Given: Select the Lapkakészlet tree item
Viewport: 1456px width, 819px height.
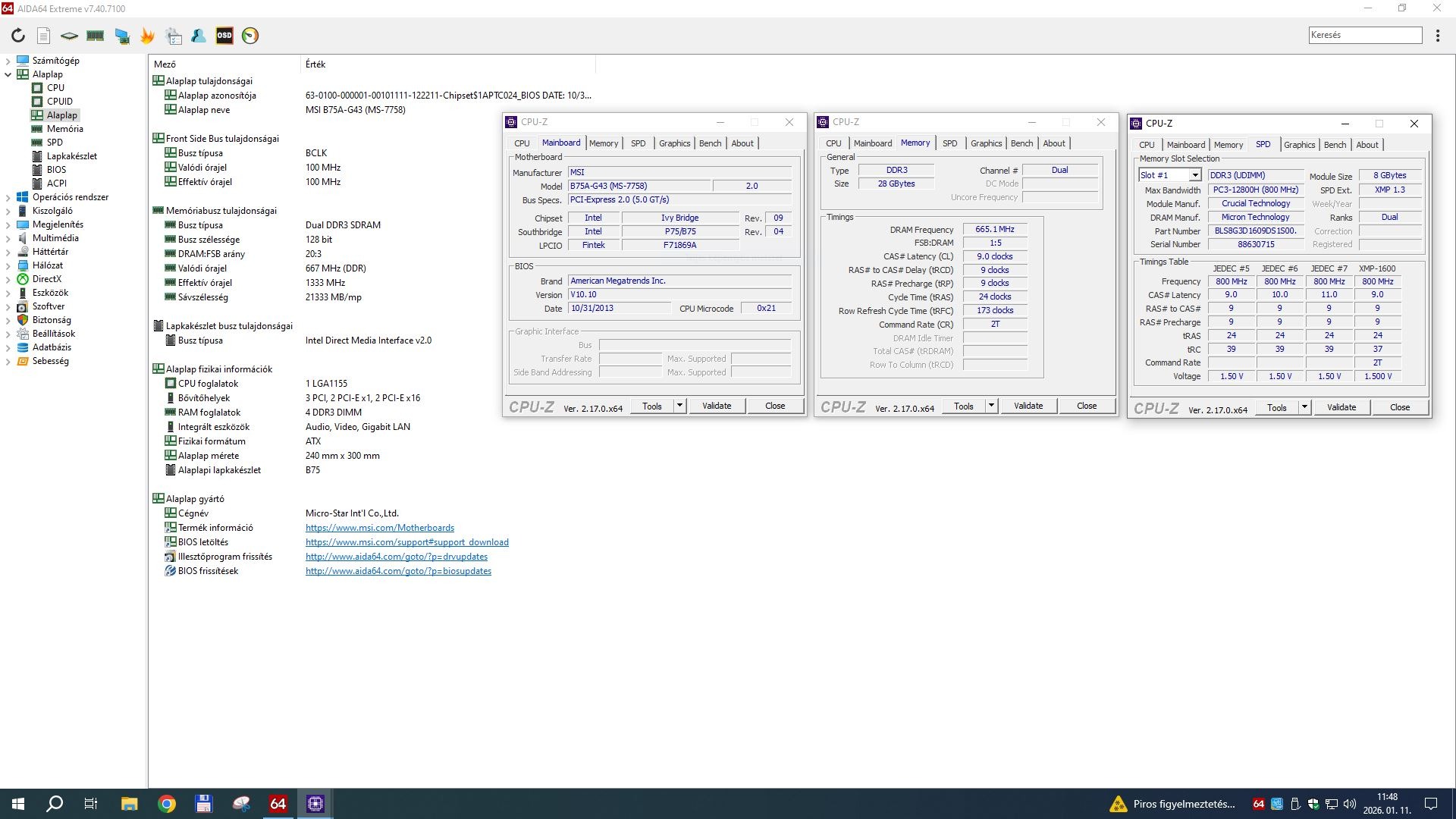Looking at the screenshot, I should click(71, 156).
